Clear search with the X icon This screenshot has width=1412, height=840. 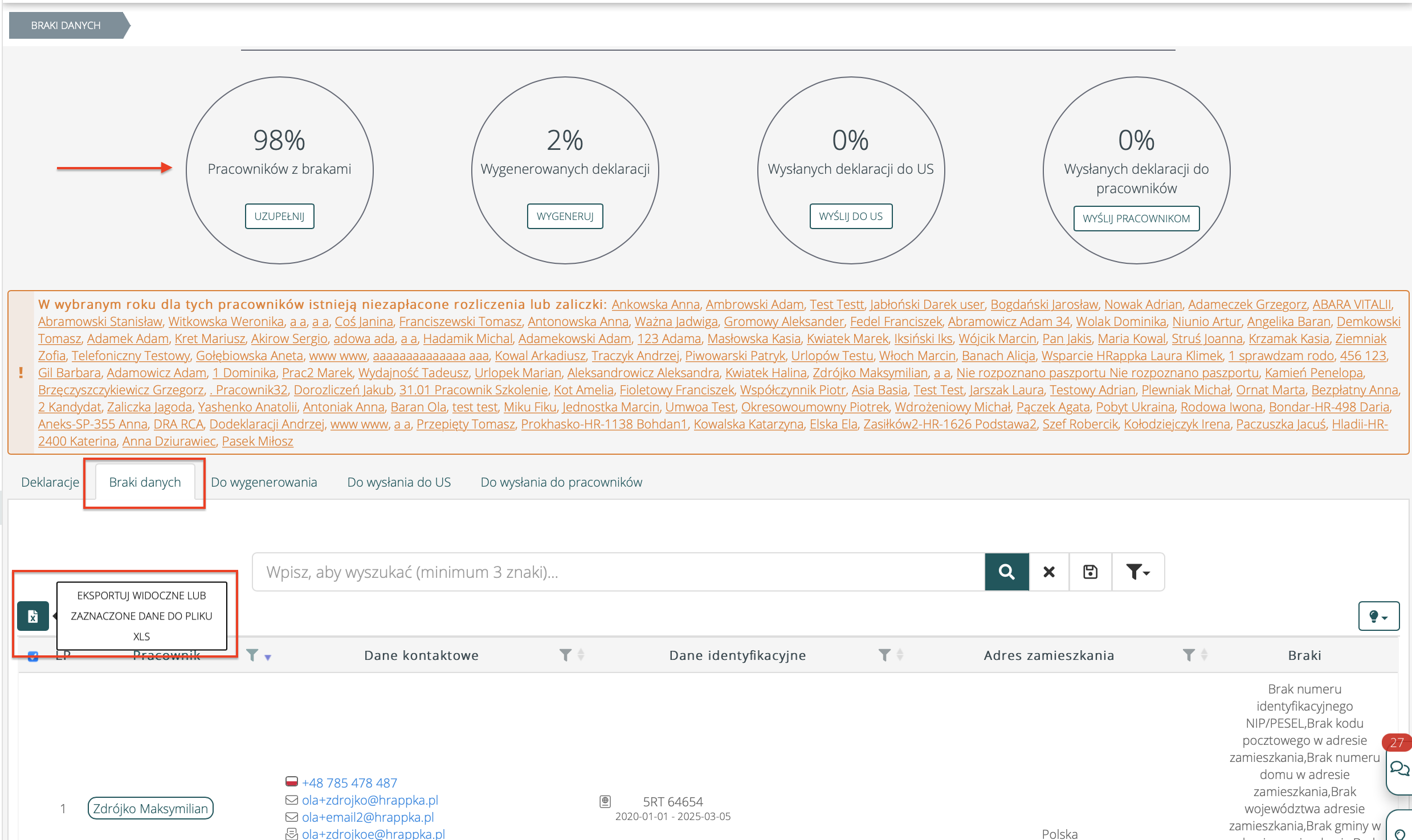coord(1049,572)
